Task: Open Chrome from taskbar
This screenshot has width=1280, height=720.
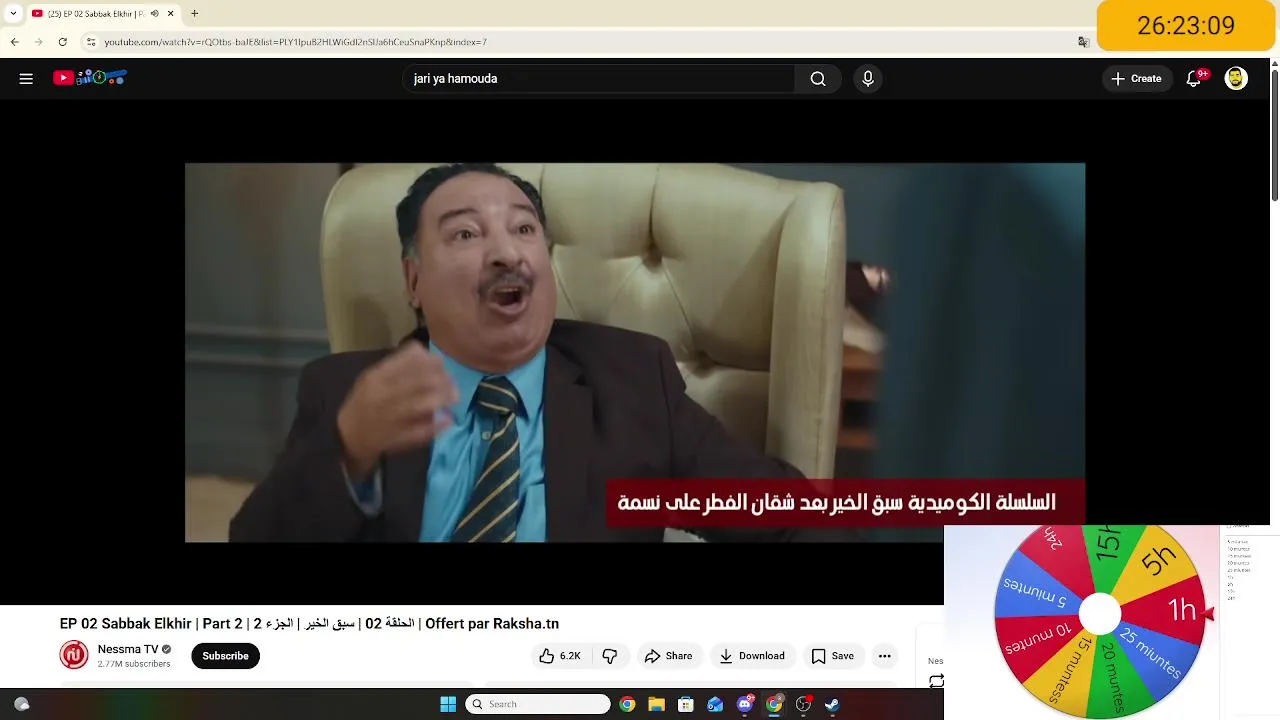Action: [627, 704]
